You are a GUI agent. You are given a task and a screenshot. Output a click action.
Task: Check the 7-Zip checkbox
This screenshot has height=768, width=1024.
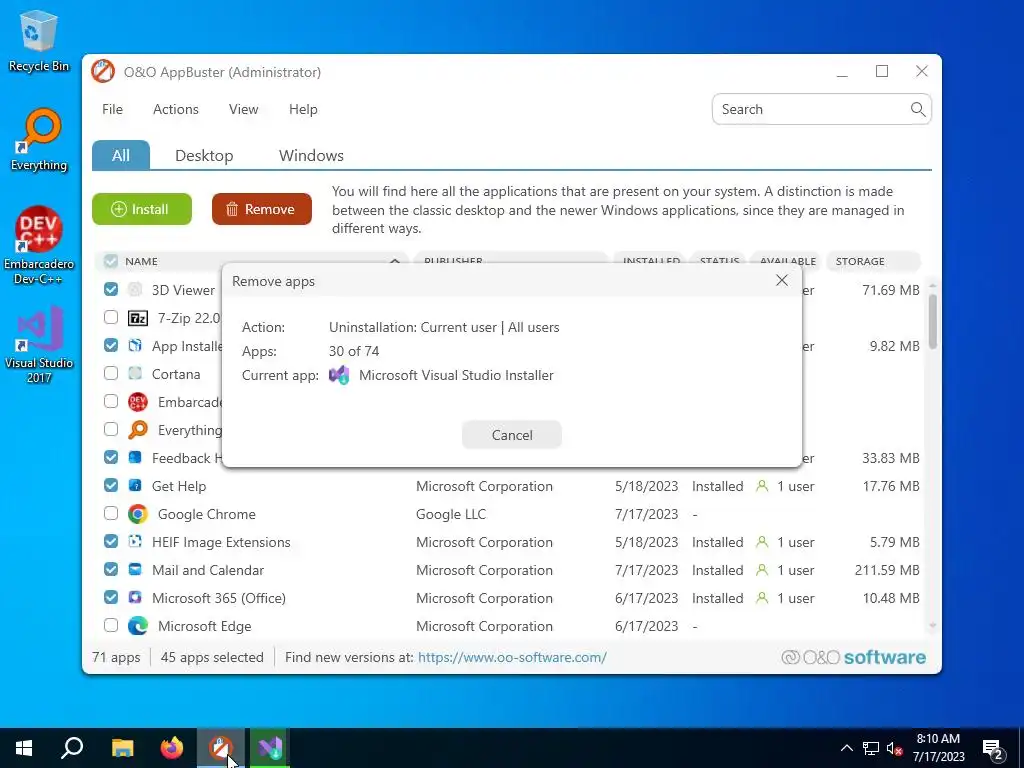tap(111, 317)
